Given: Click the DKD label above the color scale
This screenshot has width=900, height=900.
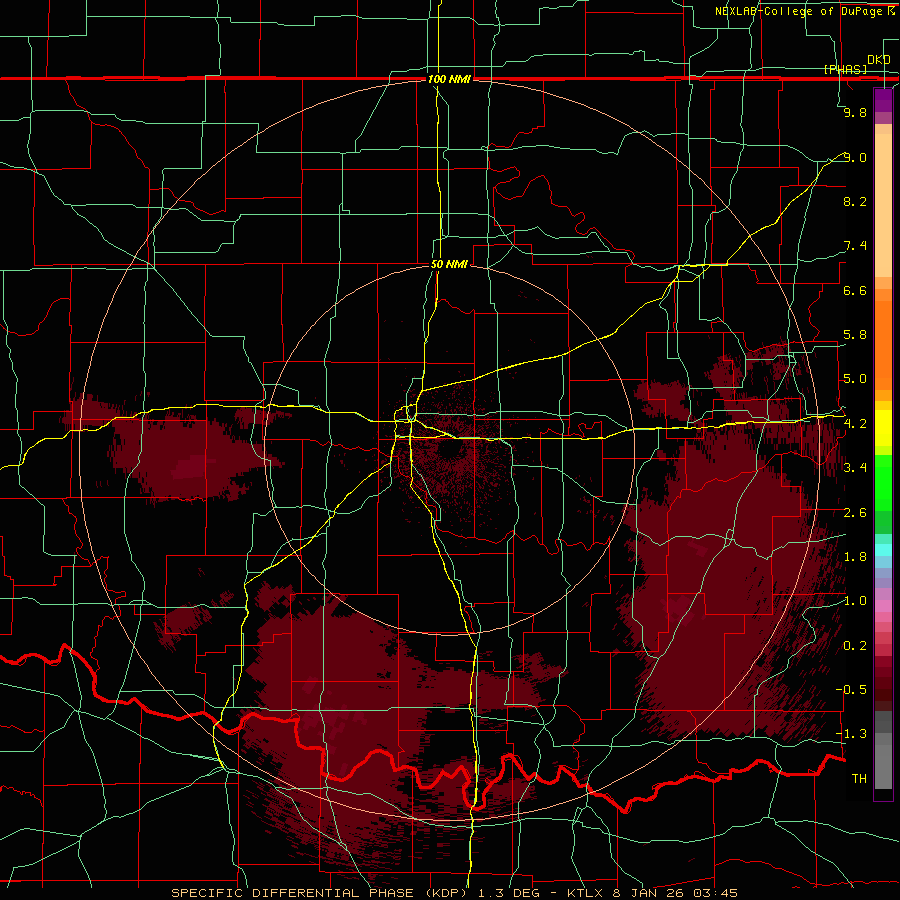Looking at the screenshot, I should pyautogui.click(x=879, y=60).
